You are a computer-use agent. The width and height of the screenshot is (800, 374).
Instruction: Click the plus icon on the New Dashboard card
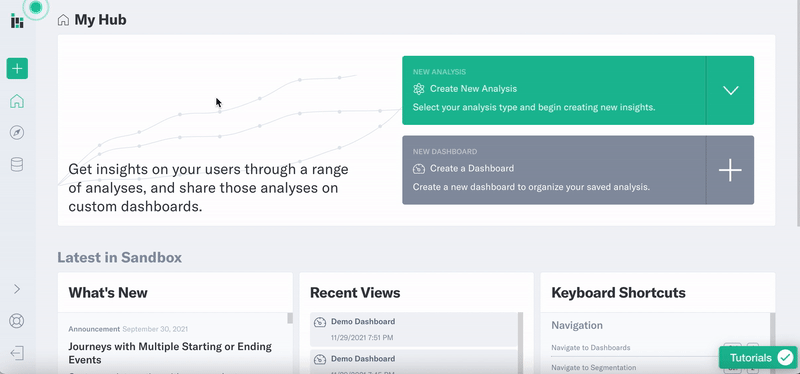coord(730,170)
